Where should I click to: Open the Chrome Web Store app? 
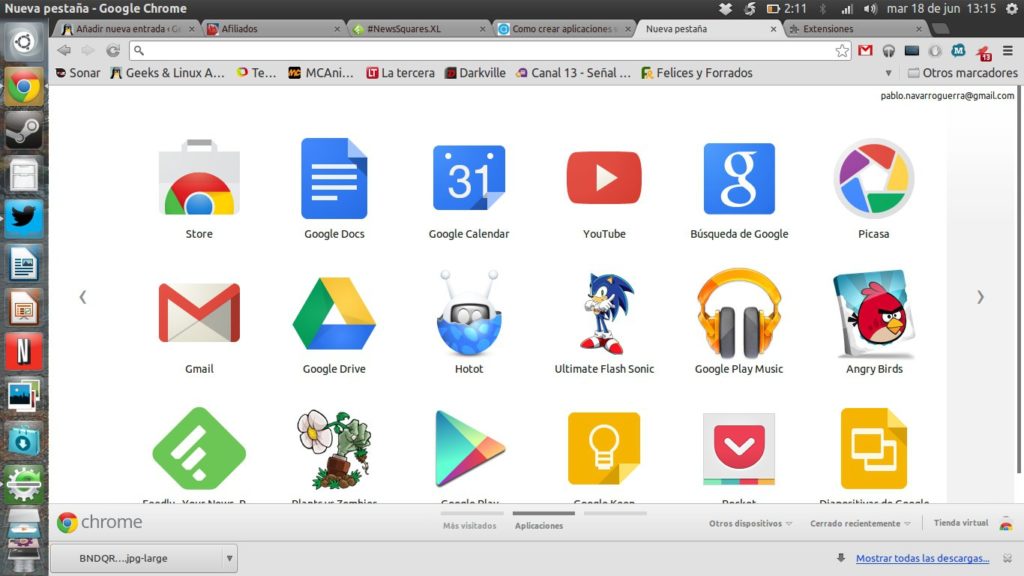(199, 180)
